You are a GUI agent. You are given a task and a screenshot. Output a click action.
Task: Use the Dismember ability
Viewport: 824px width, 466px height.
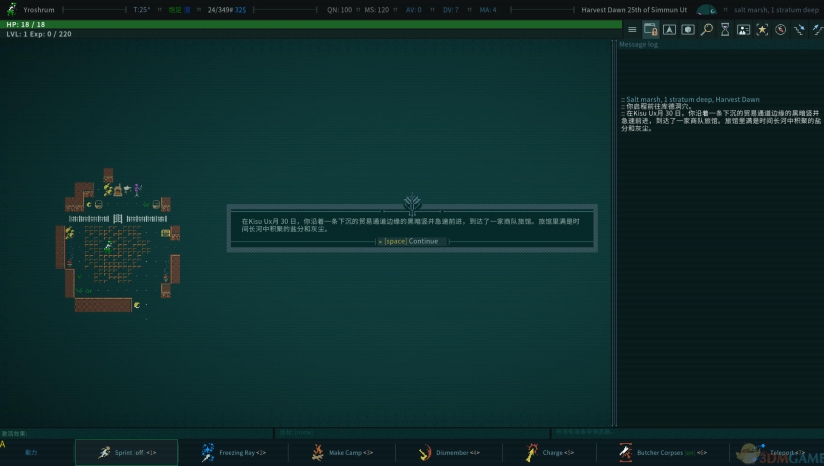coord(449,453)
